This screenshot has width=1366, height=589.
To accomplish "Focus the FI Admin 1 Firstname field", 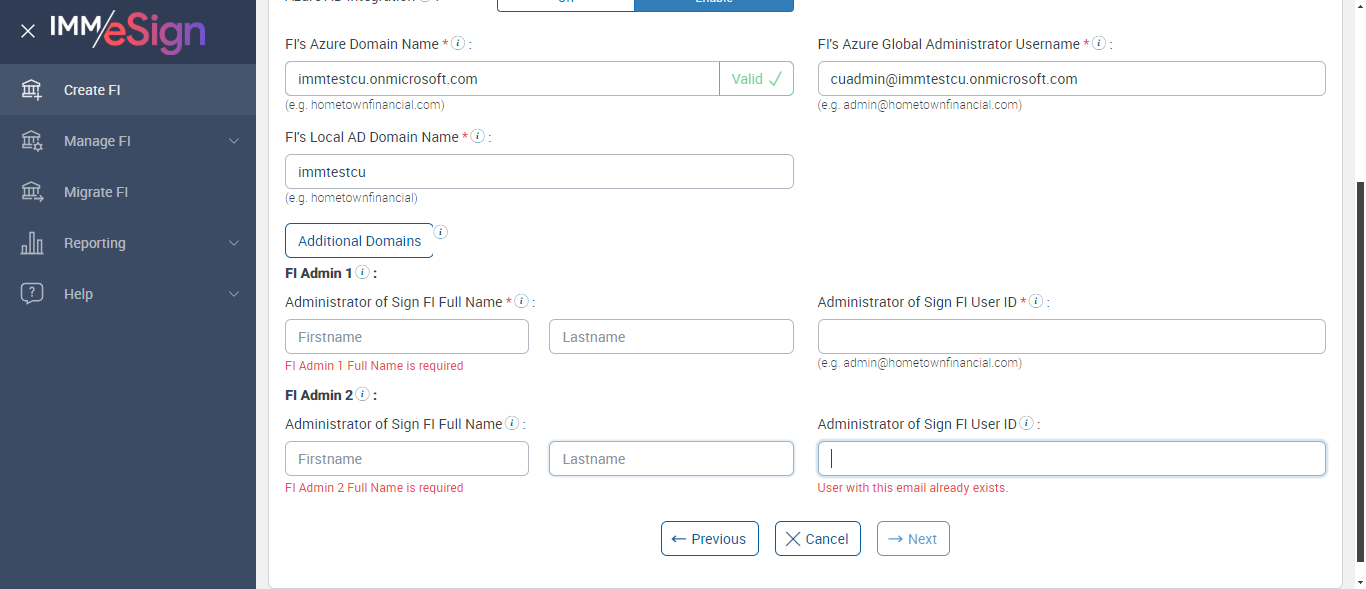I will (406, 337).
